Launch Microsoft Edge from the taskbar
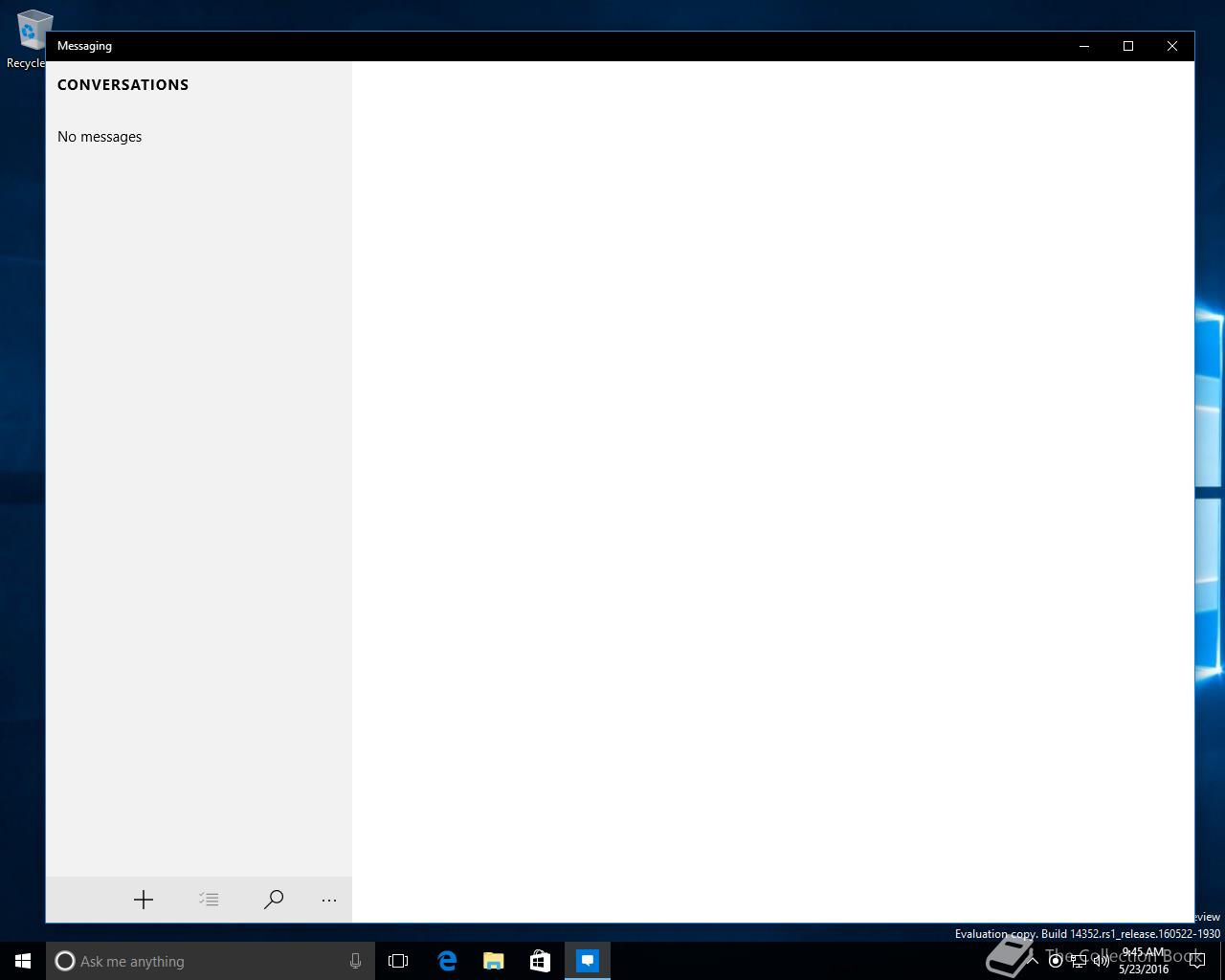Viewport: 1225px width, 980px height. (446, 961)
